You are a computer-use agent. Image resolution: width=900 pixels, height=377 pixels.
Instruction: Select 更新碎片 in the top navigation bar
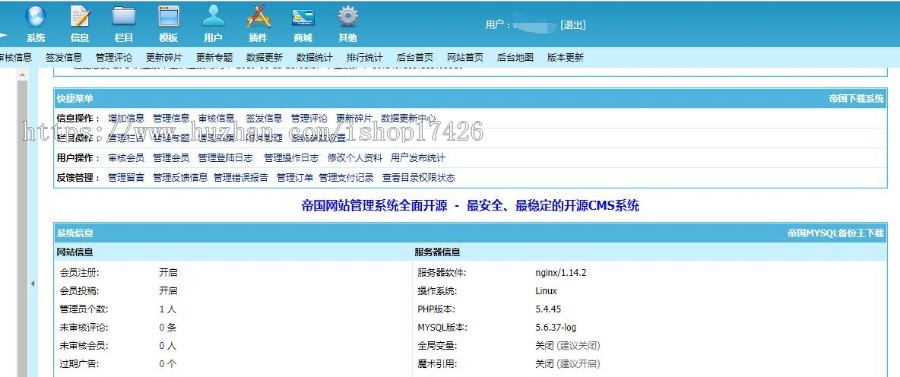[x=164, y=57]
